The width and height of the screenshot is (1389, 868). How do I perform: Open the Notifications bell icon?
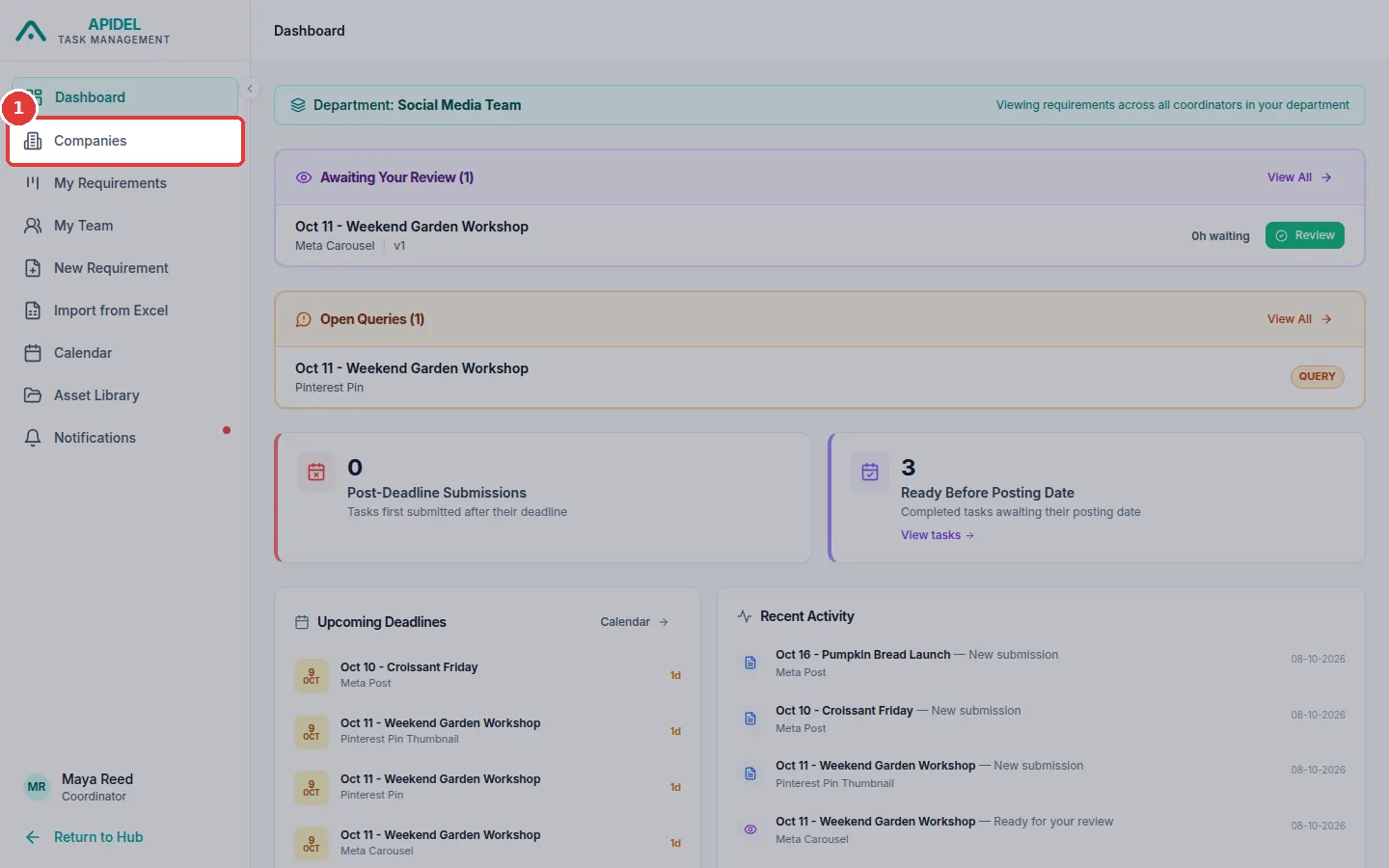point(33,438)
